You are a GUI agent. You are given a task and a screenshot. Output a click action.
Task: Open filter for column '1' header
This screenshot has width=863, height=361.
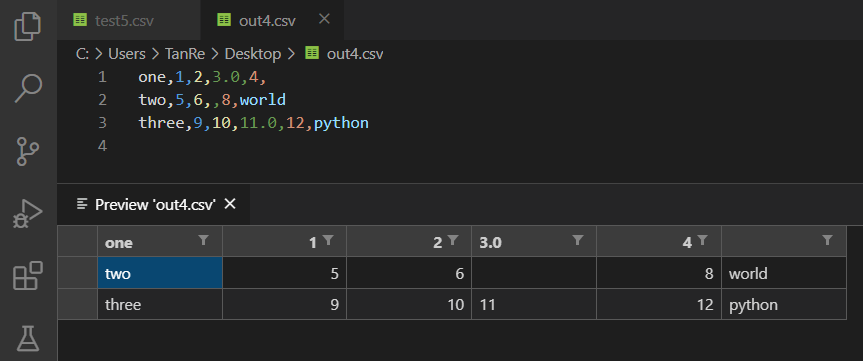(x=328, y=240)
